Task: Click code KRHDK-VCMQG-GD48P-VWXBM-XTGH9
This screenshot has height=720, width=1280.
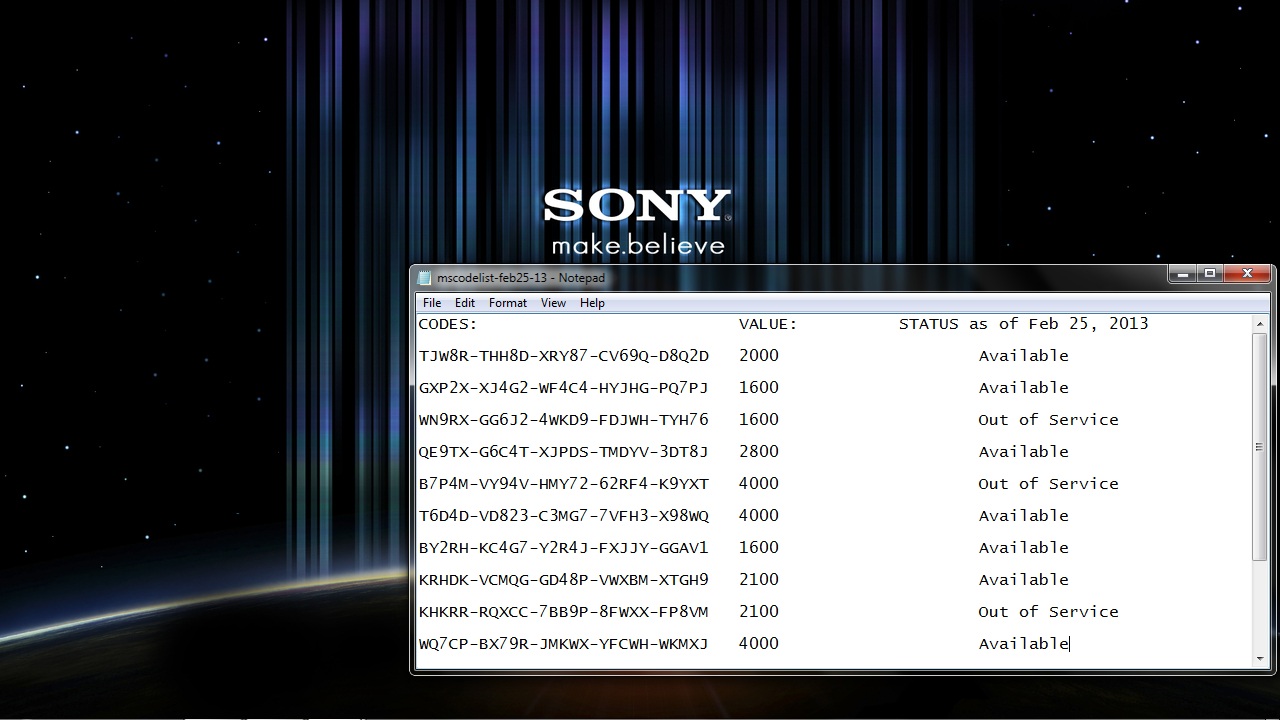Action: point(563,580)
